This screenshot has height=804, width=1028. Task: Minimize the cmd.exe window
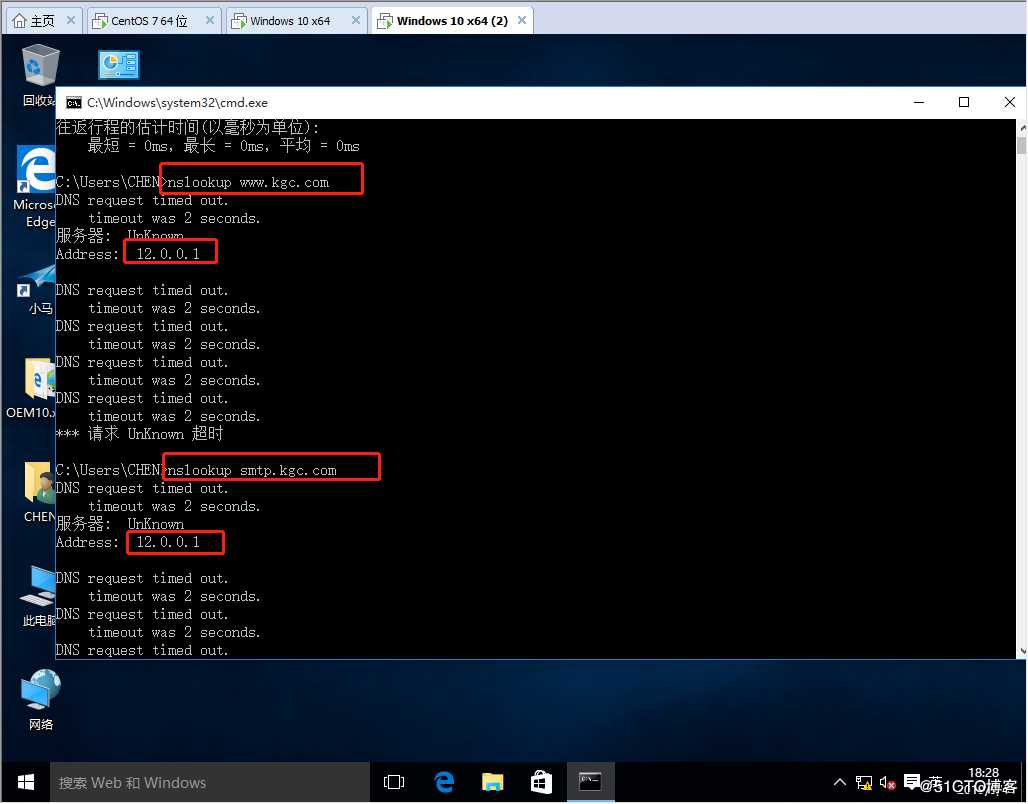click(919, 102)
